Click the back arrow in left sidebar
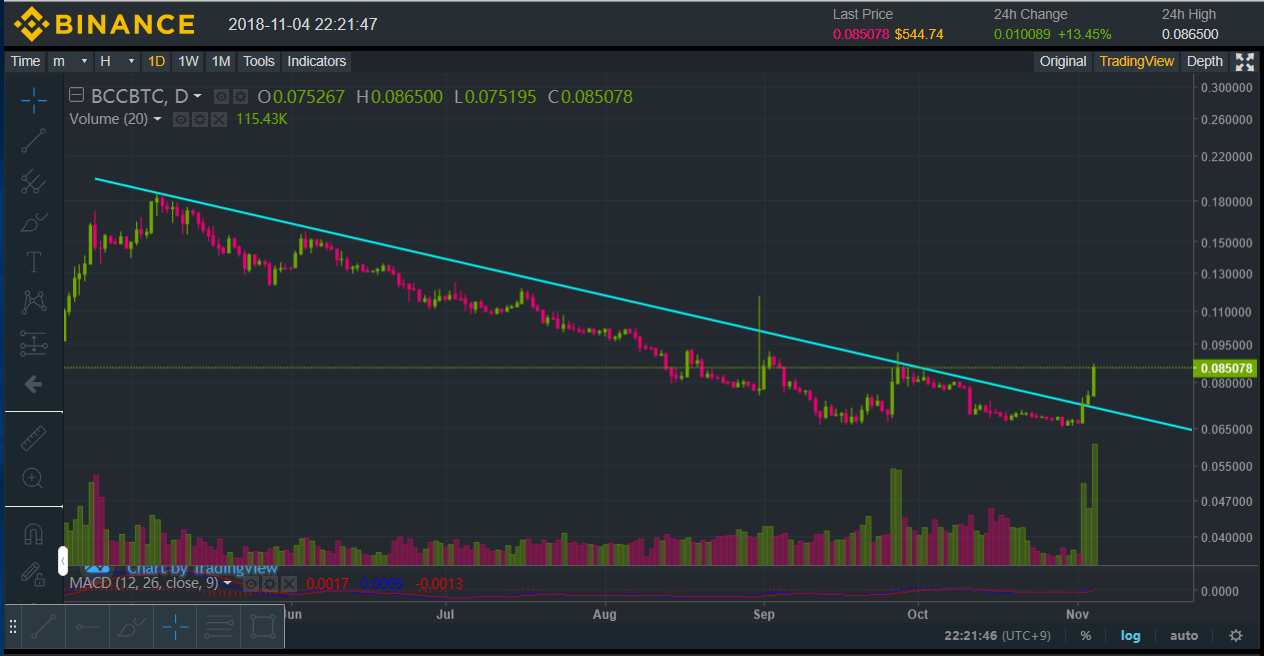The width and height of the screenshot is (1264, 656). point(33,384)
